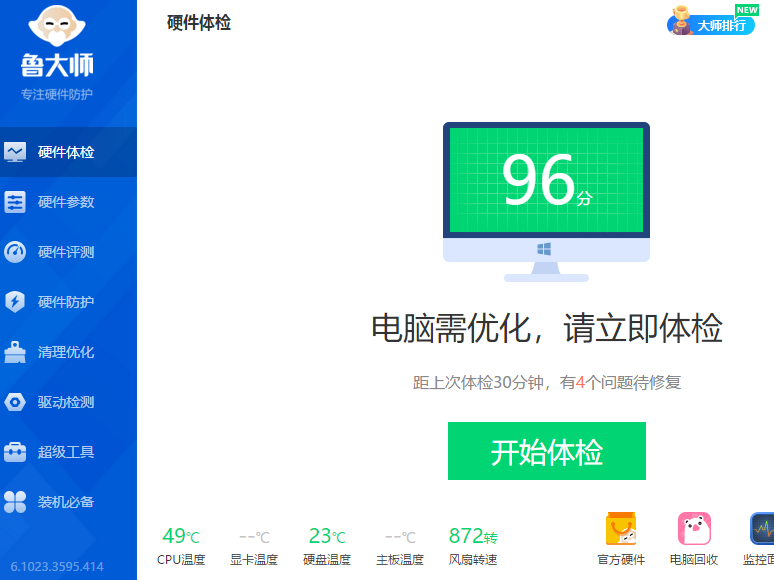Image resolution: width=774 pixels, height=580 pixels.
Task: Click the 49℃ CPU temperature reading
Action: click(181, 536)
